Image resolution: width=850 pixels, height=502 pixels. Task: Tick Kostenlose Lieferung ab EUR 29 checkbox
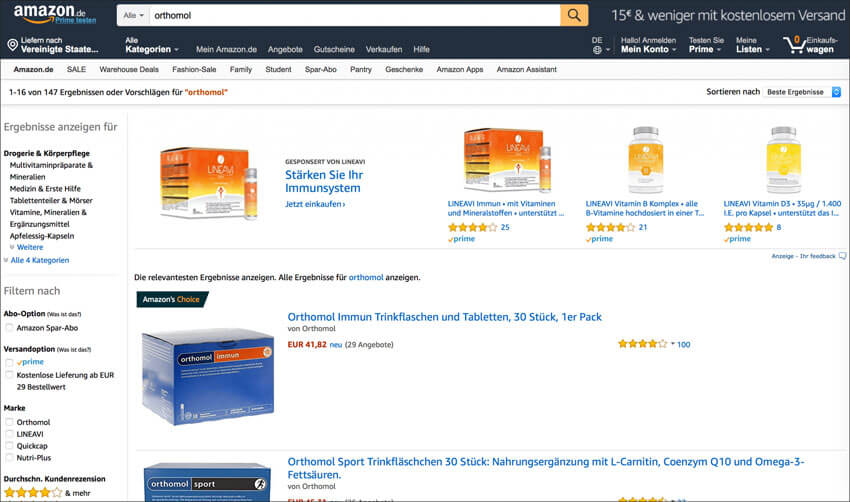coord(9,375)
